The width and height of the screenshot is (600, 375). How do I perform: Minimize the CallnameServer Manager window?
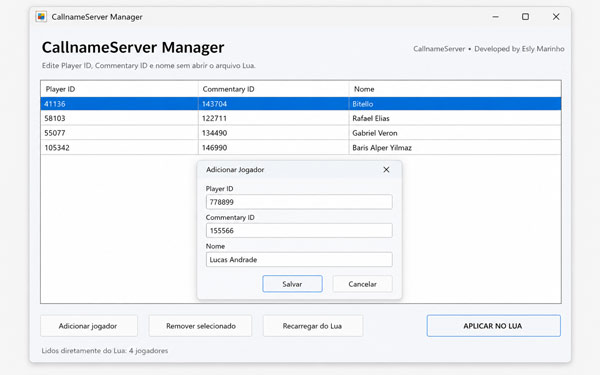point(495,17)
